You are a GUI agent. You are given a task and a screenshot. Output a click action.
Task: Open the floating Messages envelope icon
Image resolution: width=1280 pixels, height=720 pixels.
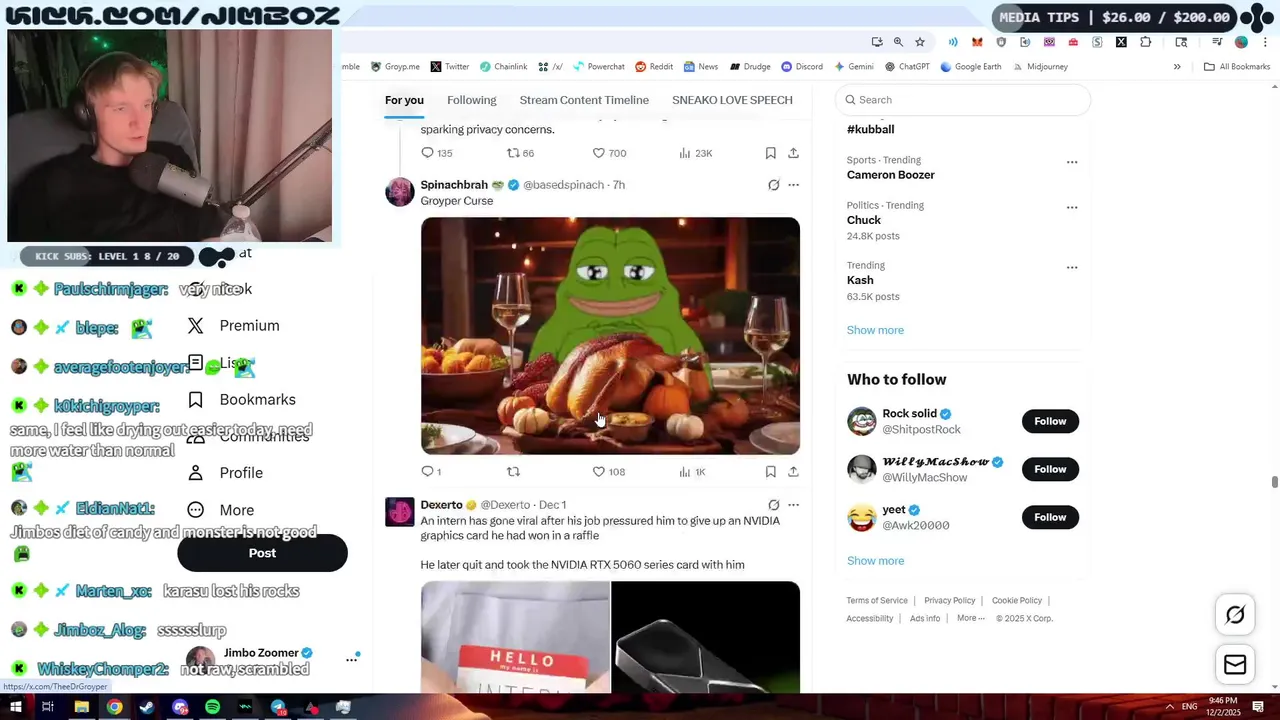[1235, 665]
